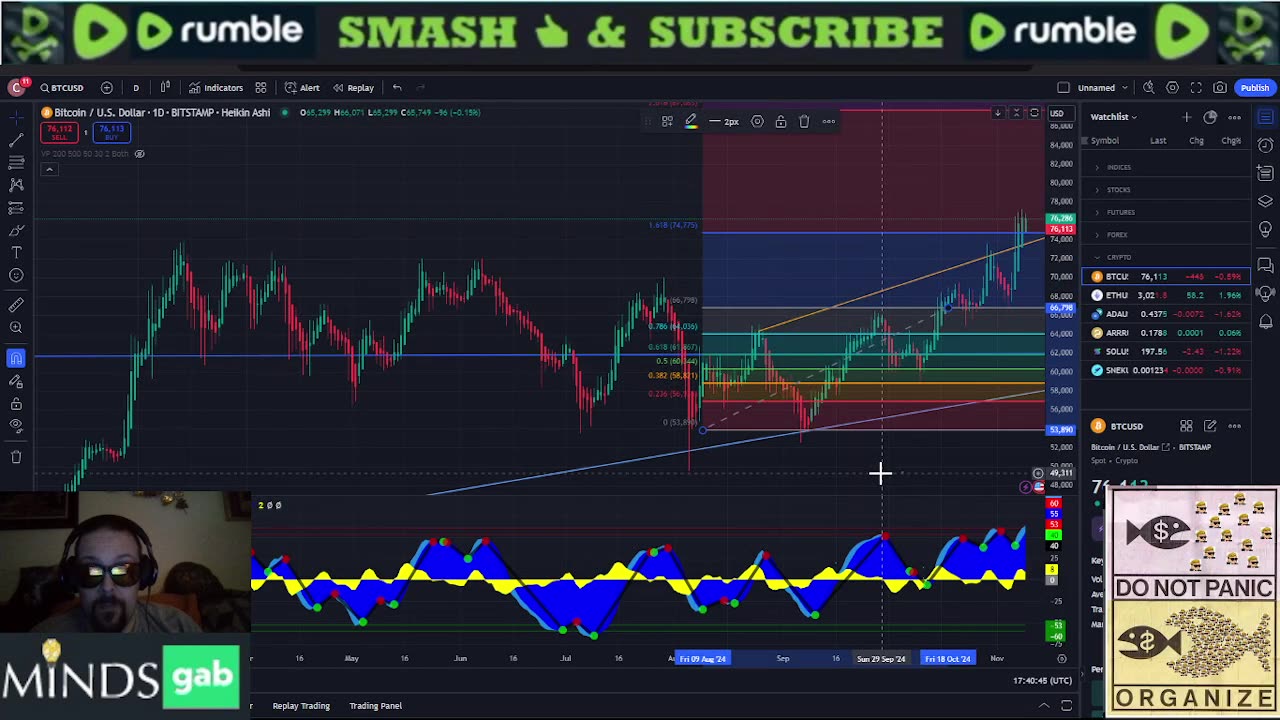The height and width of the screenshot is (720, 1280).
Task: Toggle the drawing lock in floating toolbar
Action: click(781, 122)
